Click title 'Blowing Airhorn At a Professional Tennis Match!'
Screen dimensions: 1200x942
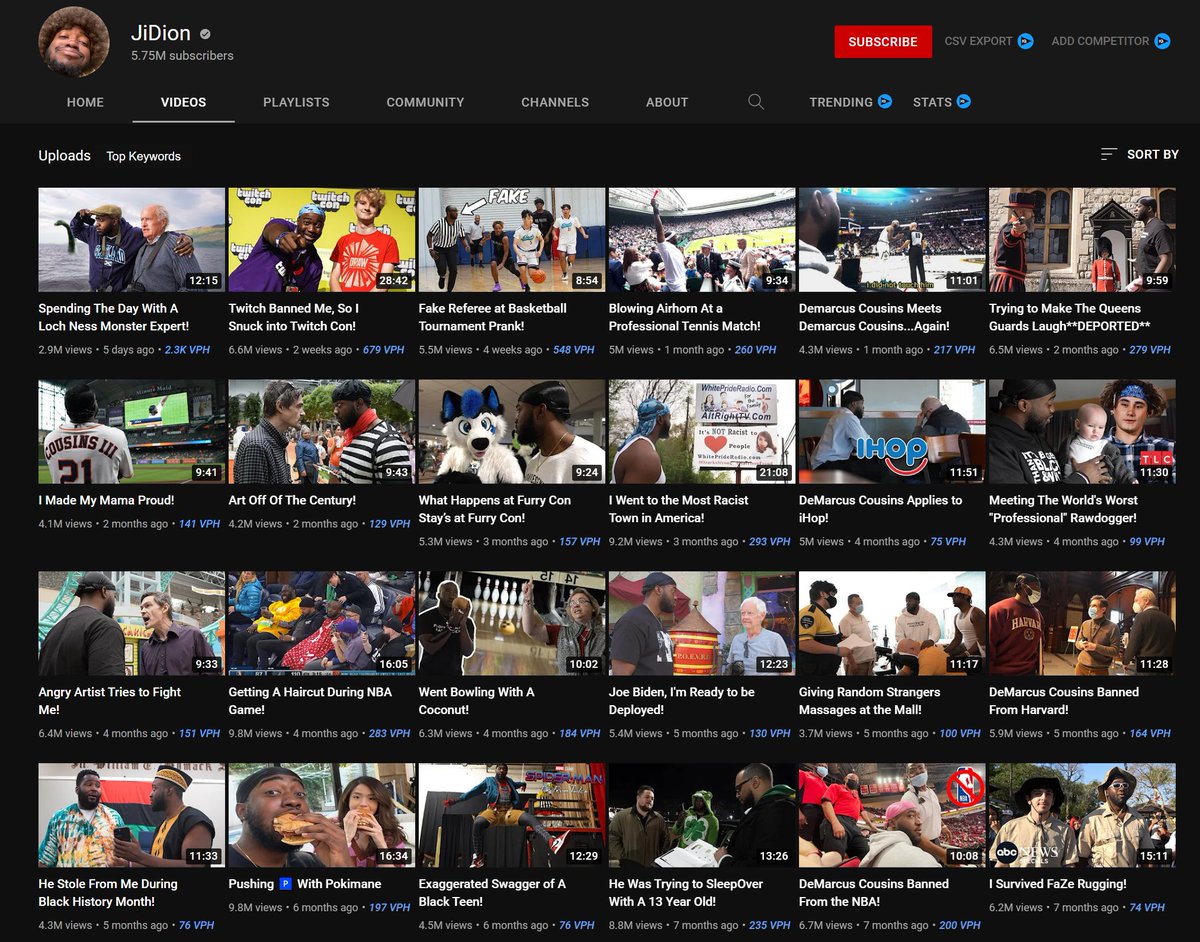685,317
